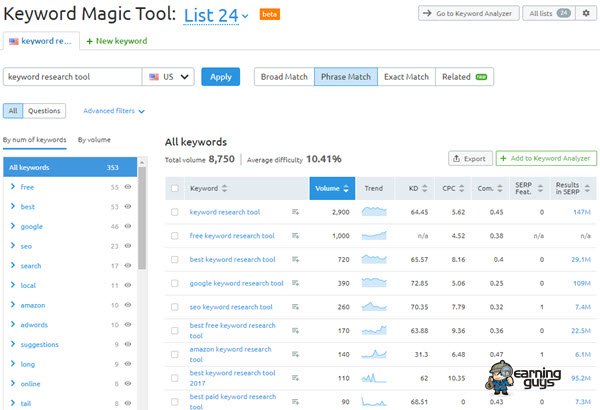Viewport: 600px width, 410px height.
Task: View trend chart for seo keyword research tool
Action: [x=374, y=306]
